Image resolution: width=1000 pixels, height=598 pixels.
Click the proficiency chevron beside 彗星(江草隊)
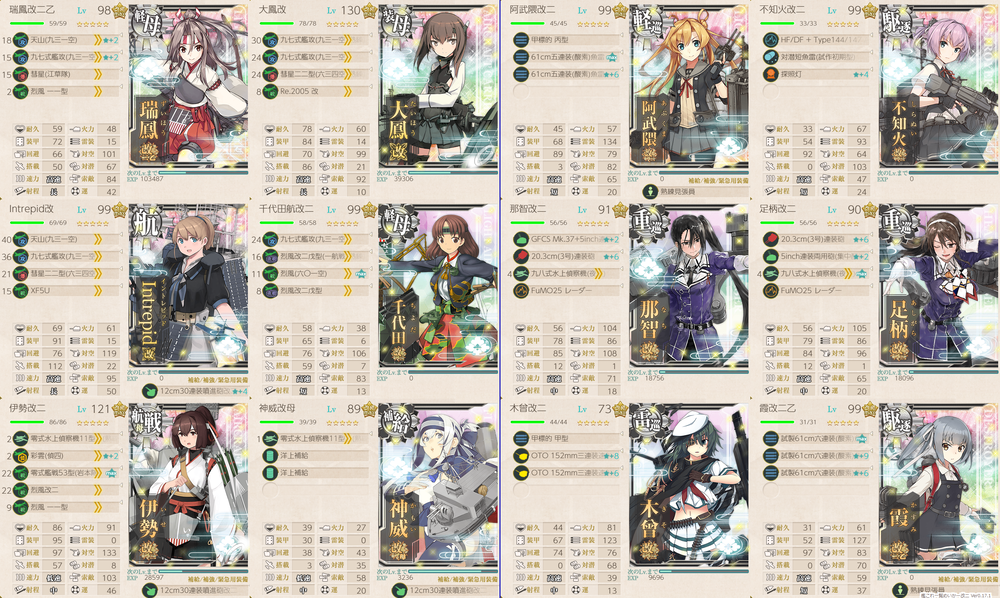[98, 74]
